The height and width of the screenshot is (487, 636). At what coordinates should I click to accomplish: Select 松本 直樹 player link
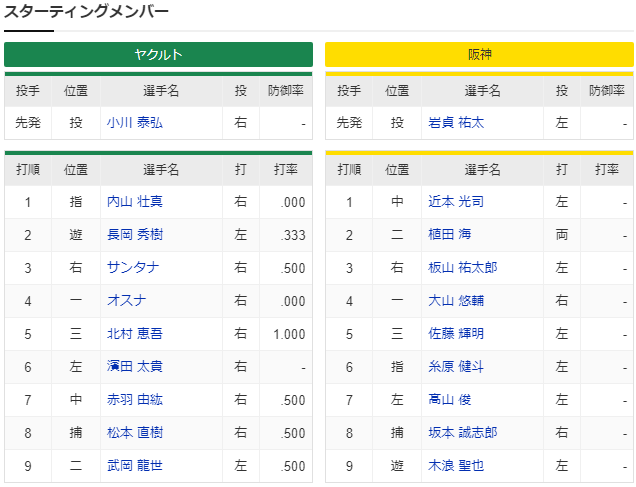pyautogui.click(x=135, y=433)
